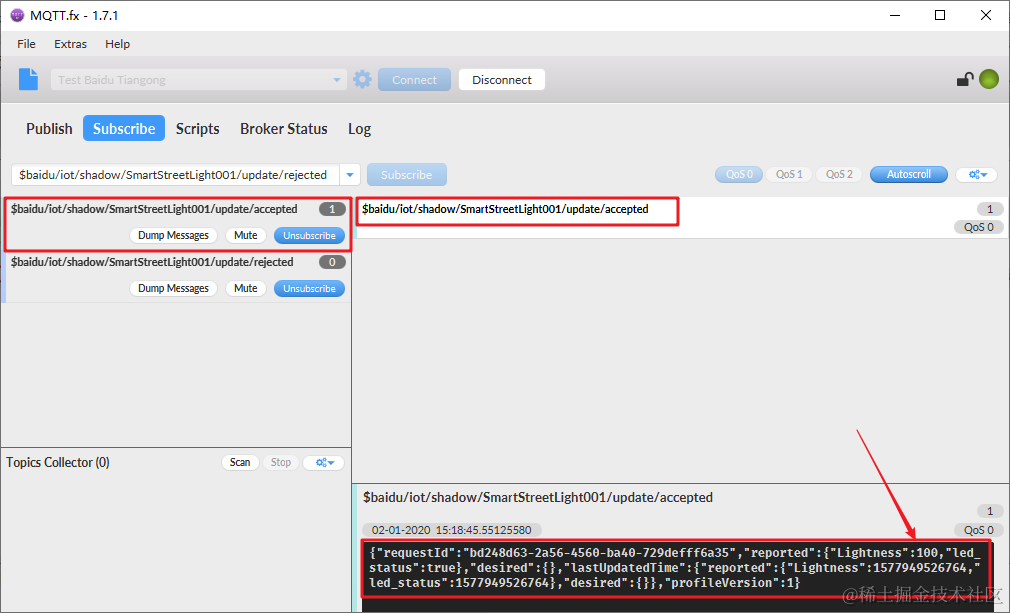Click the Topics Collector (0) heading
This screenshot has height=613, width=1010.
[x=58, y=462]
